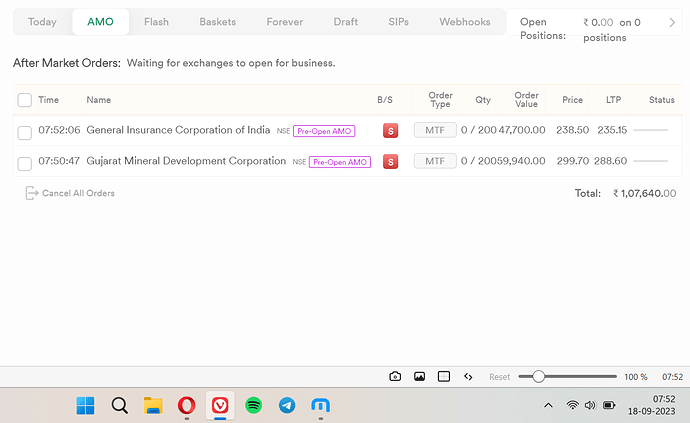Switch to the Forever tab
This screenshot has height=423, width=690.
tap(285, 22)
